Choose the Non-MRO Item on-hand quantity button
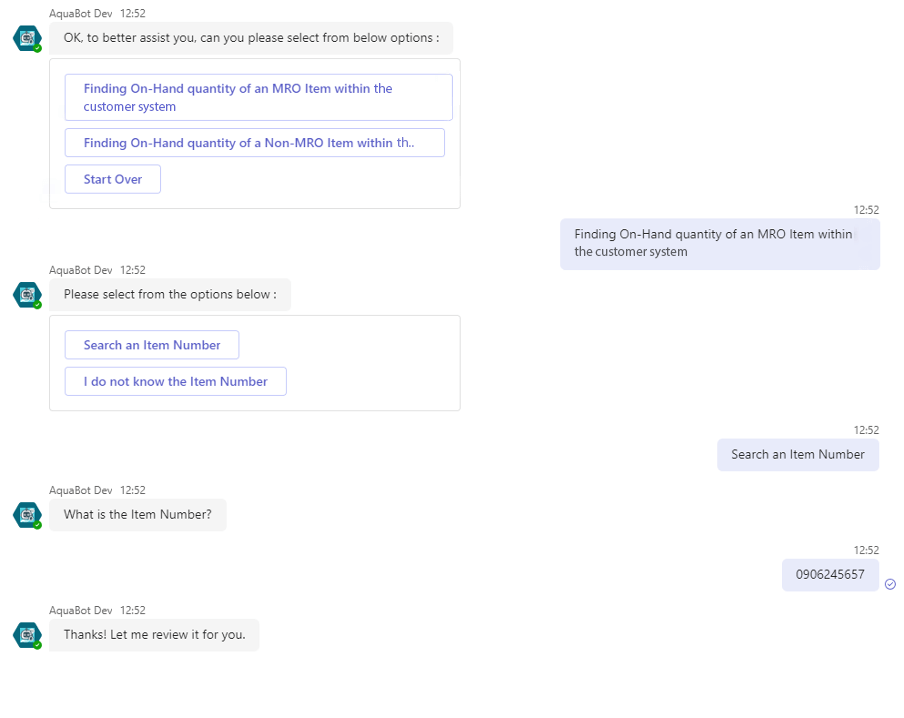Image resolution: width=904 pixels, height=718 pixels. [254, 143]
